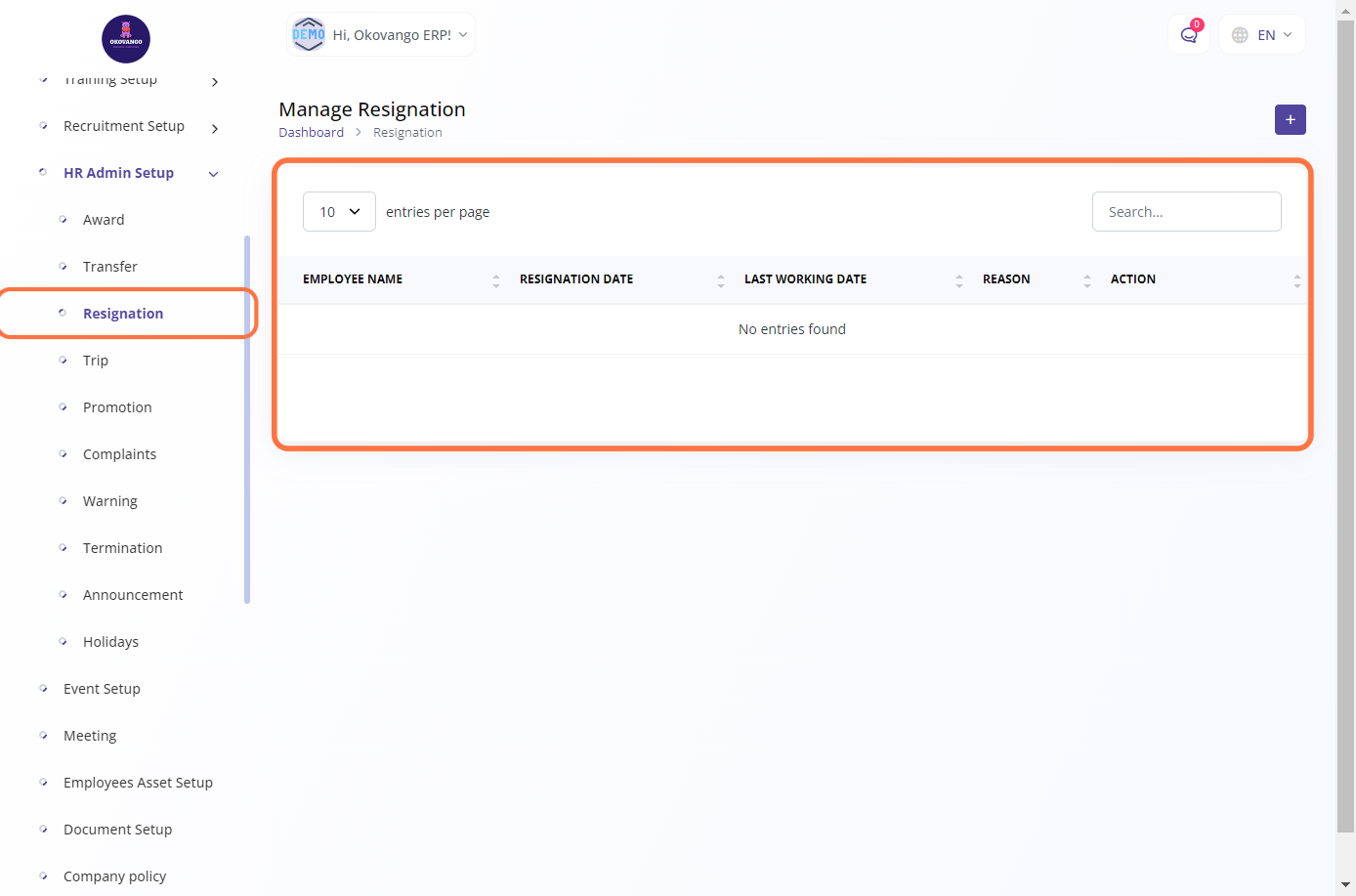This screenshot has width=1356, height=896.
Task: Open the Termination menu item
Action: (122, 548)
